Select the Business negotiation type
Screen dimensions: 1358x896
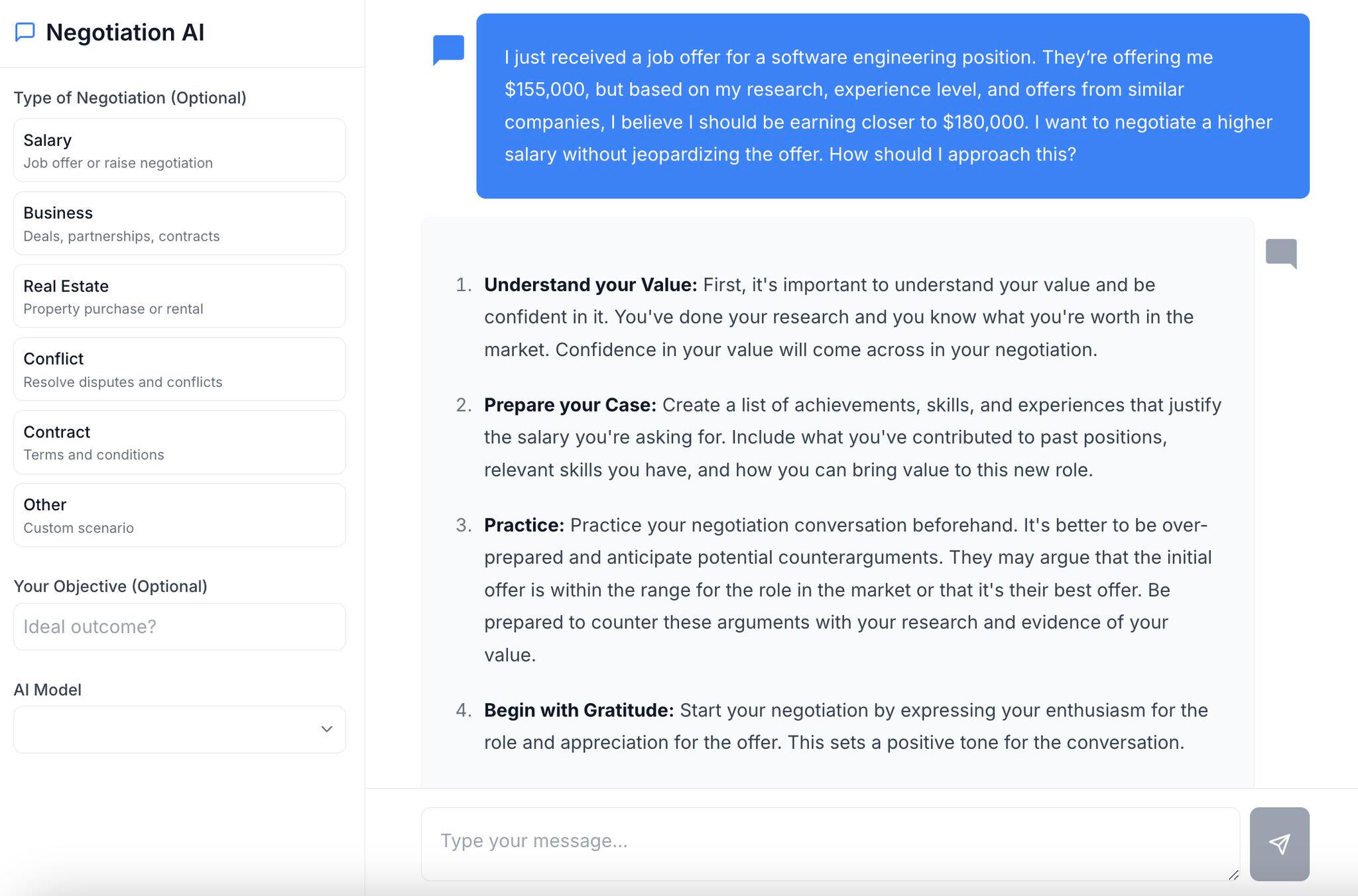point(180,223)
